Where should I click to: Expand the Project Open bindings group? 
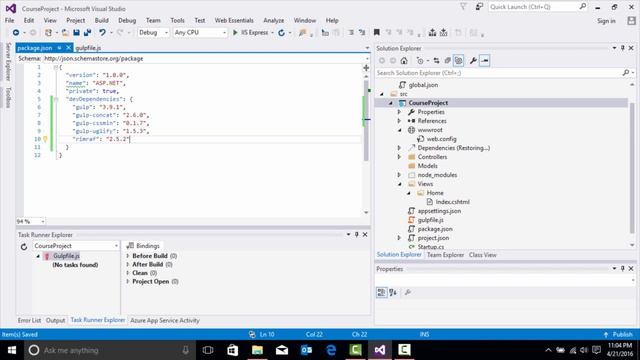pos(128,282)
